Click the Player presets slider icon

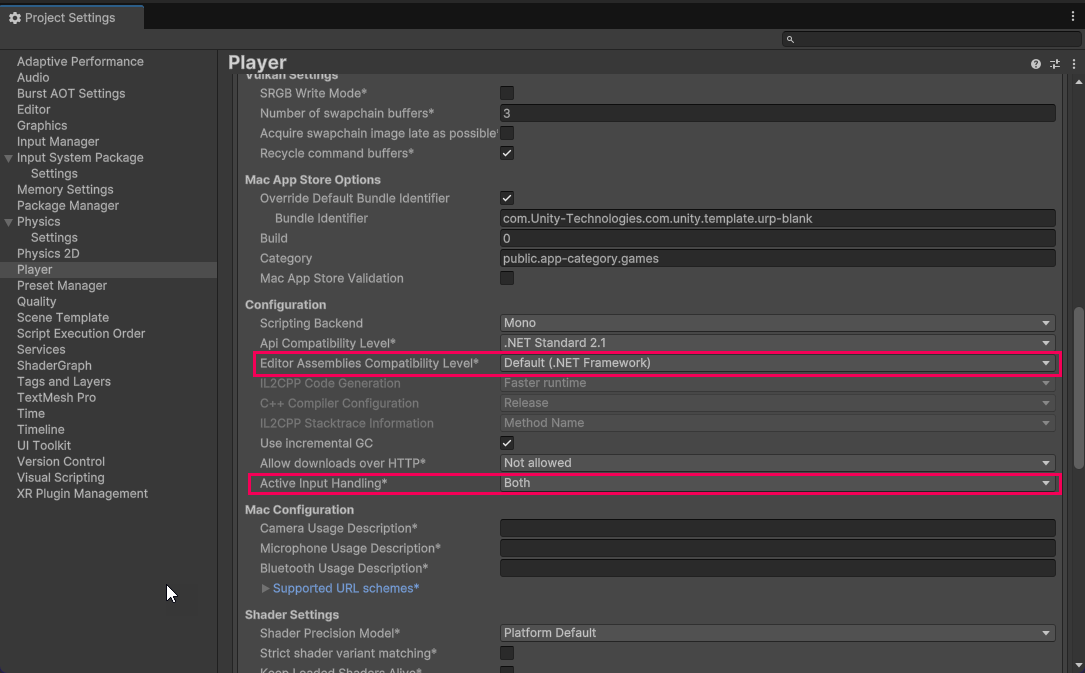pyautogui.click(x=1054, y=64)
